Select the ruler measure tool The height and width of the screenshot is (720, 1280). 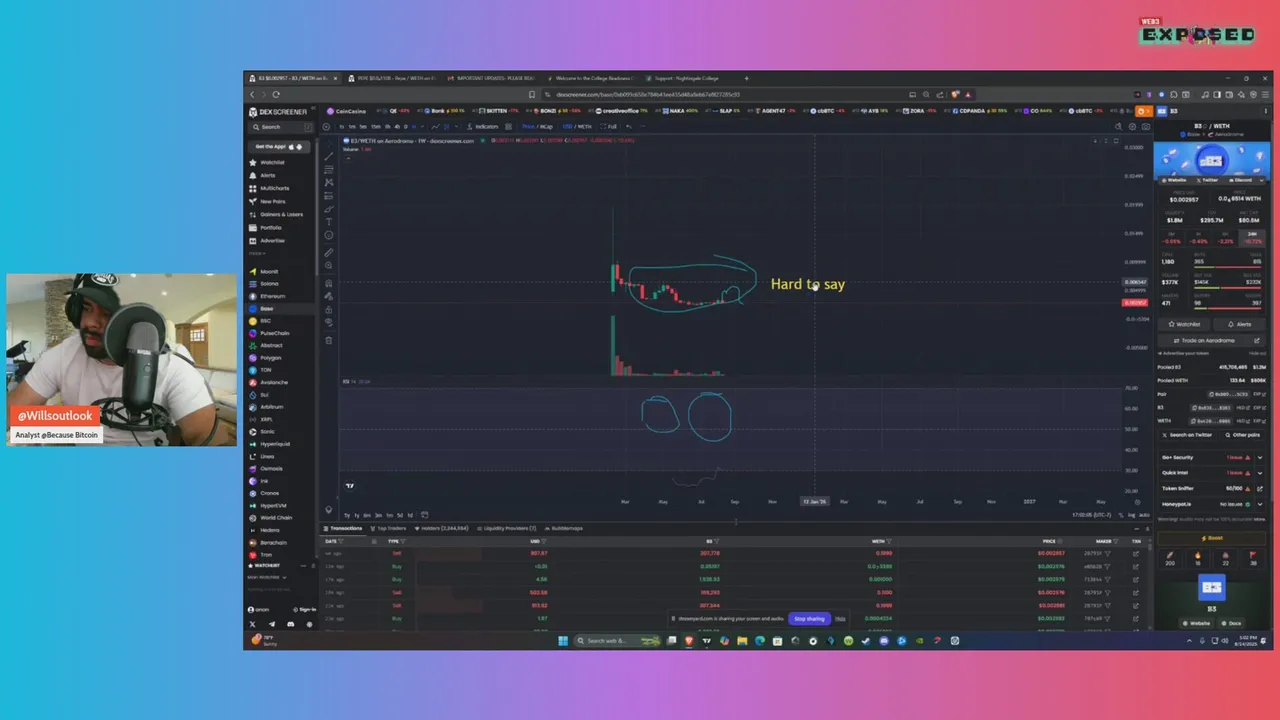329,252
